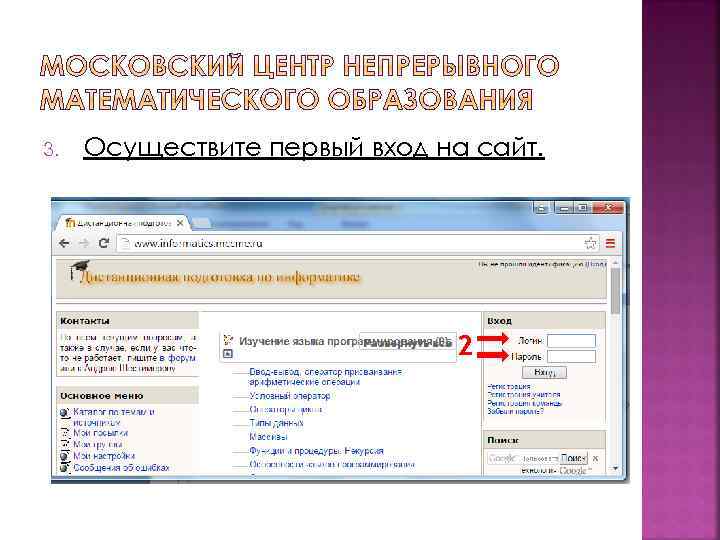720x540 pixels.
Task: Click the Каталог по темам globe icon
Action: tap(65, 413)
